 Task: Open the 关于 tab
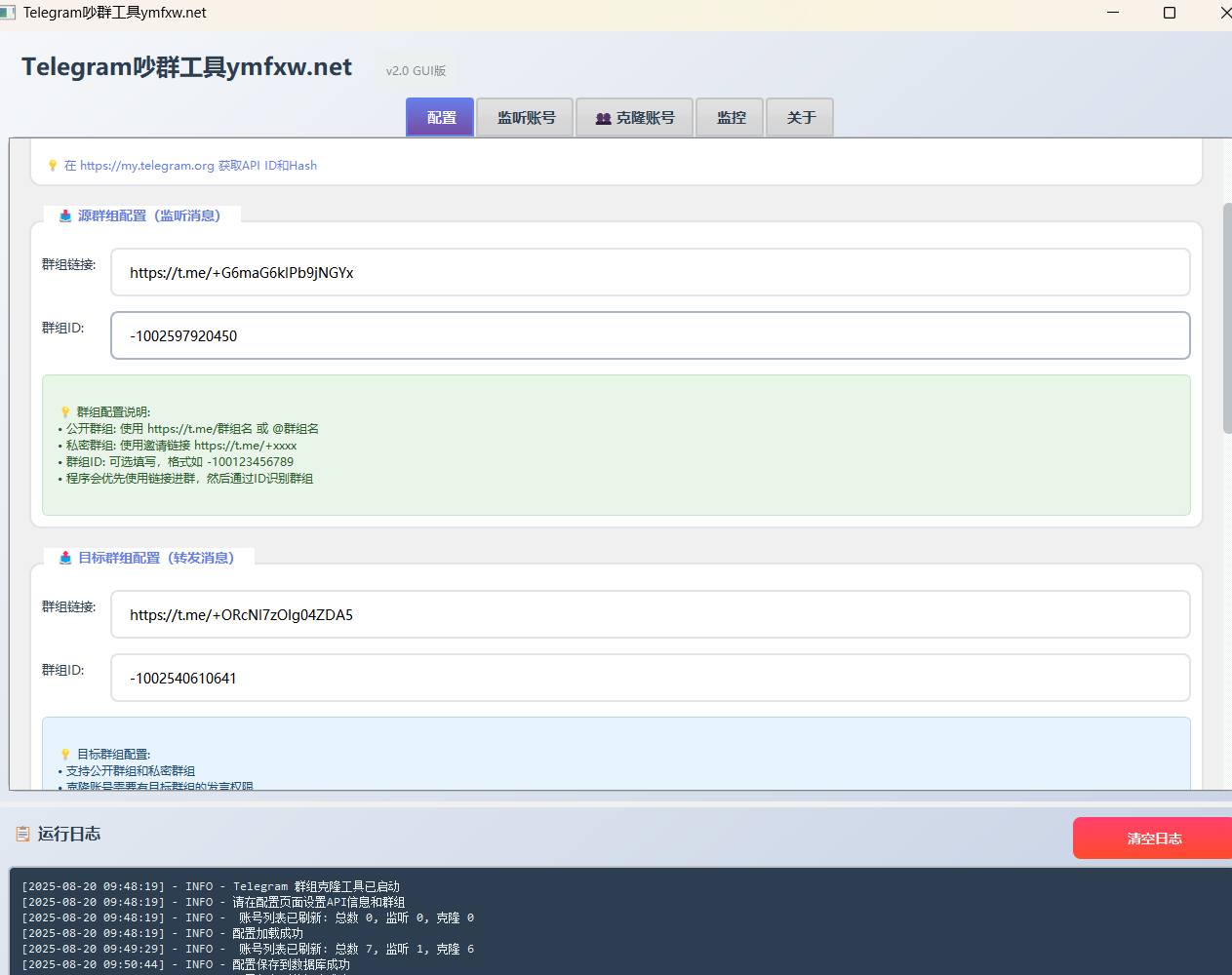(x=800, y=118)
